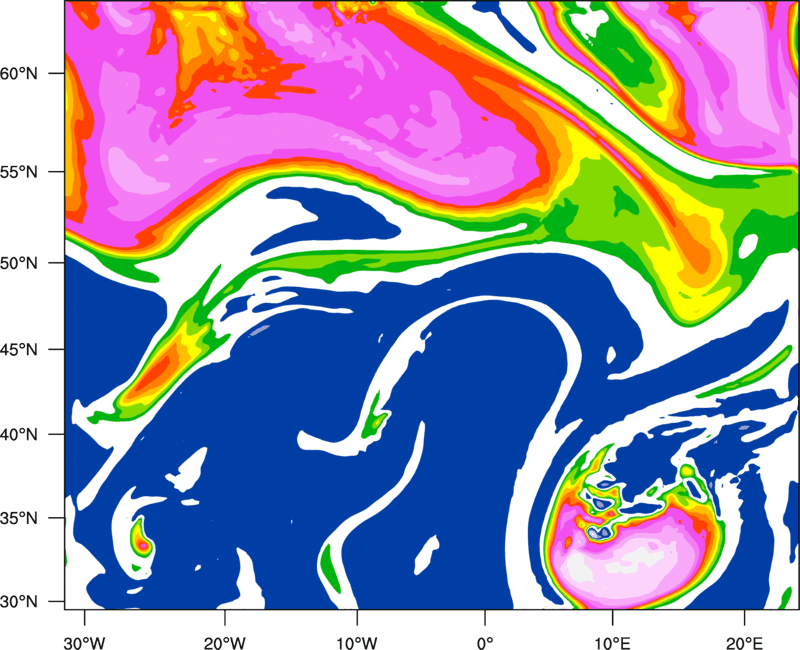Click the 60°N latitude label
800x650 pixels.
coord(19,73)
